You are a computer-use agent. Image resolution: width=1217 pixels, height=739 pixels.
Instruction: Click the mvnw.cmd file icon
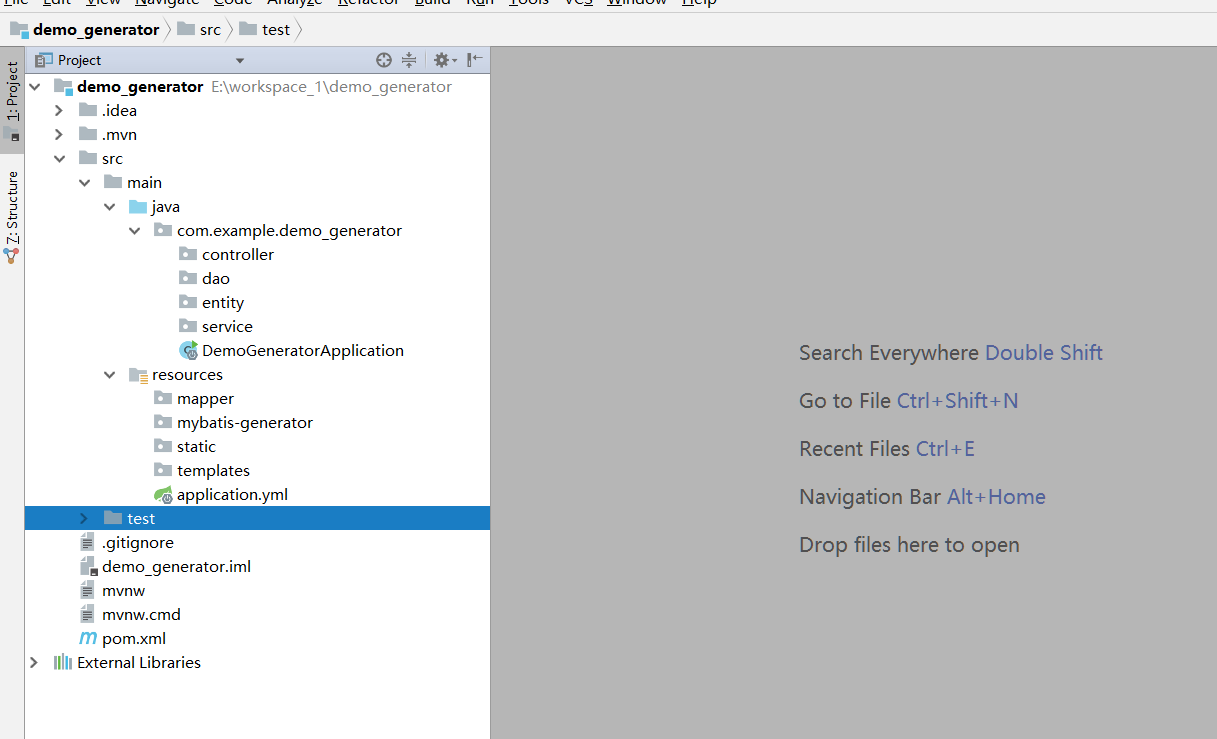tap(88, 614)
